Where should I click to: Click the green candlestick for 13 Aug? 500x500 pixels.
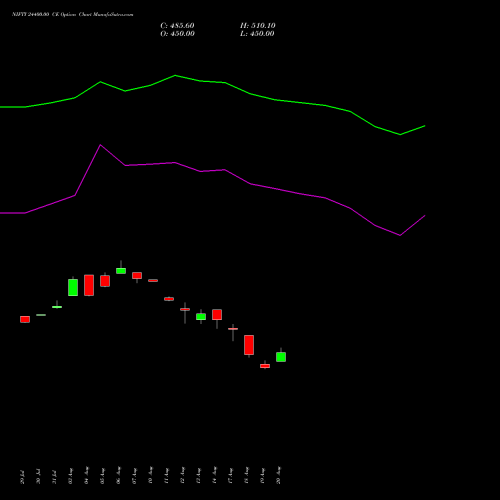[x=201, y=317]
